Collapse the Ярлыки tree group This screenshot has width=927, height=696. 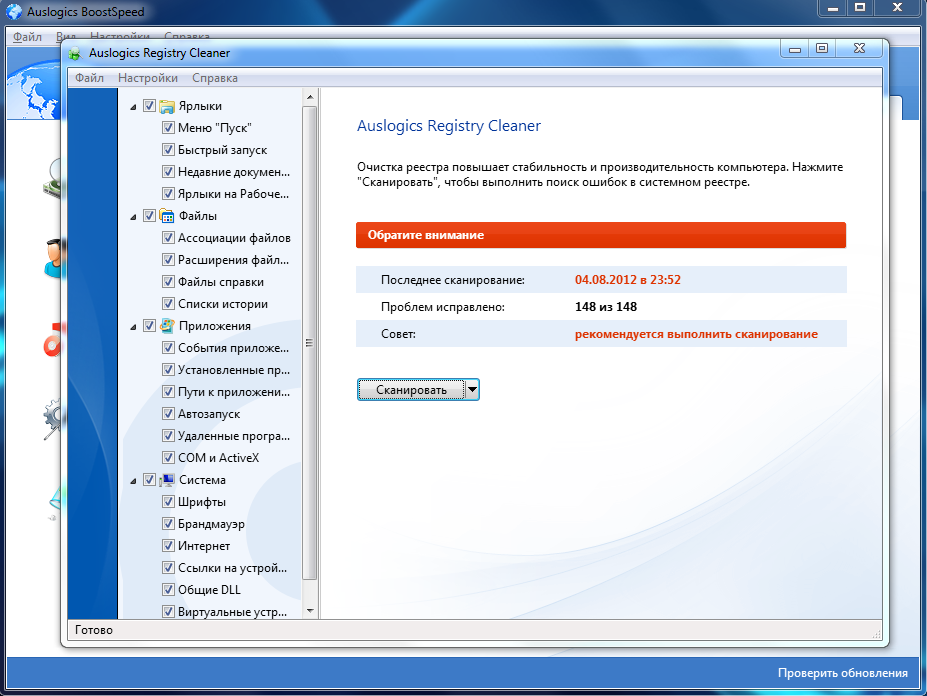click(x=134, y=107)
